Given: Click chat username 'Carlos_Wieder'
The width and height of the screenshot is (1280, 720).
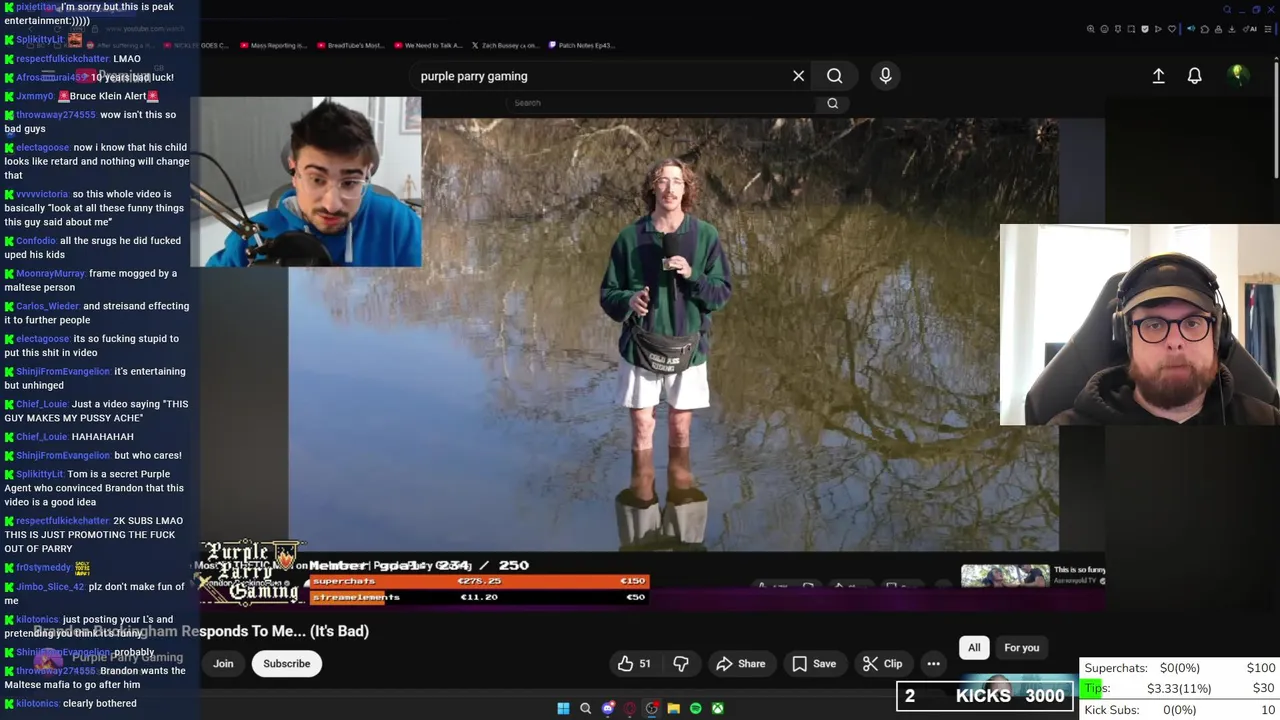Looking at the screenshot, I should (x=47, y=306).
